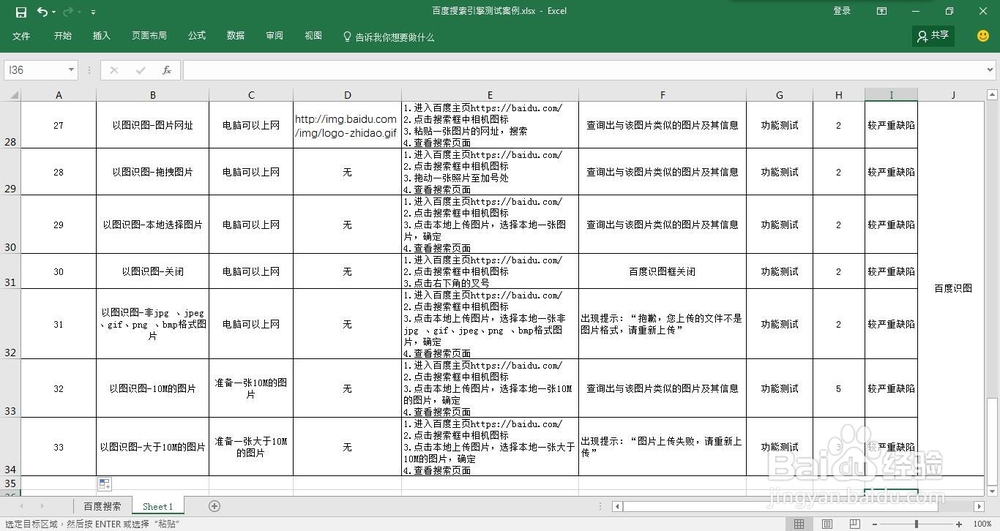The width and height of the screenshot is (1000, 531).
Task: Open the 审阅 ribbon tab
Action: click(274, 36)
